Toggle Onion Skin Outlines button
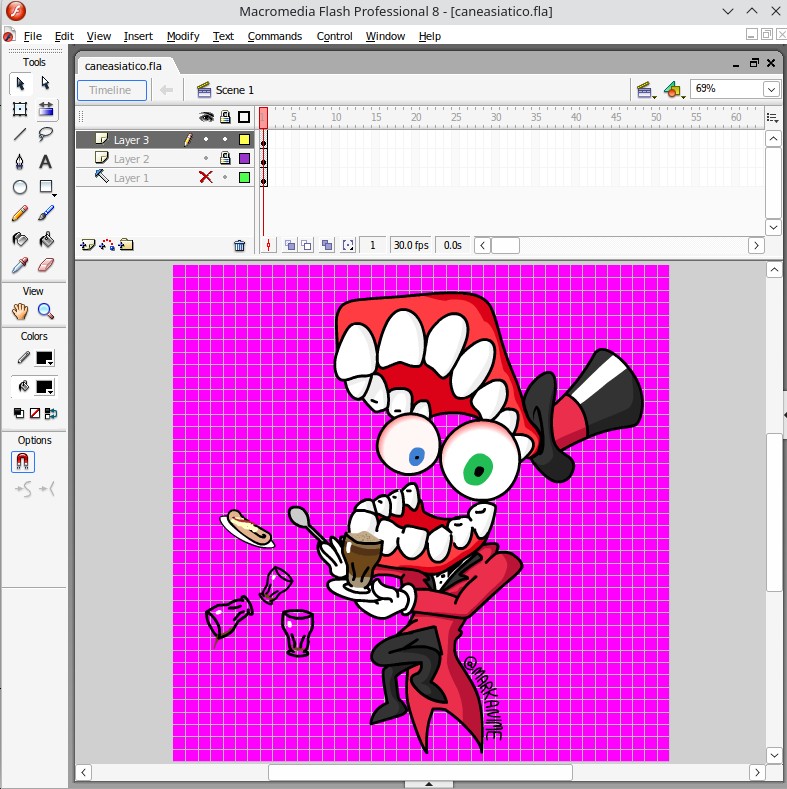This screenshot has width=787, height=789. pos(306,245)
